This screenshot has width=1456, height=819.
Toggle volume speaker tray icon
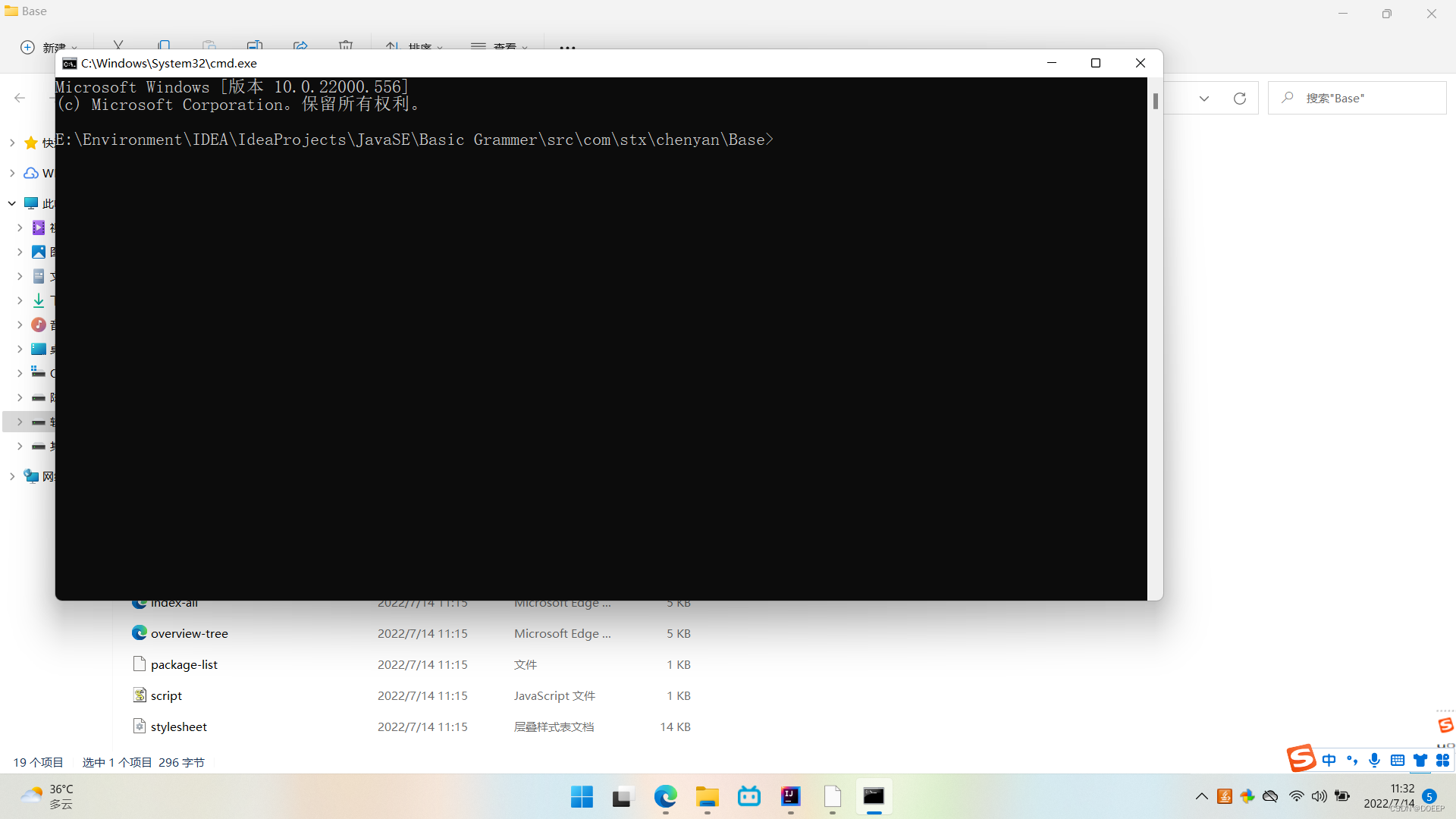(x=1319, y=796)
